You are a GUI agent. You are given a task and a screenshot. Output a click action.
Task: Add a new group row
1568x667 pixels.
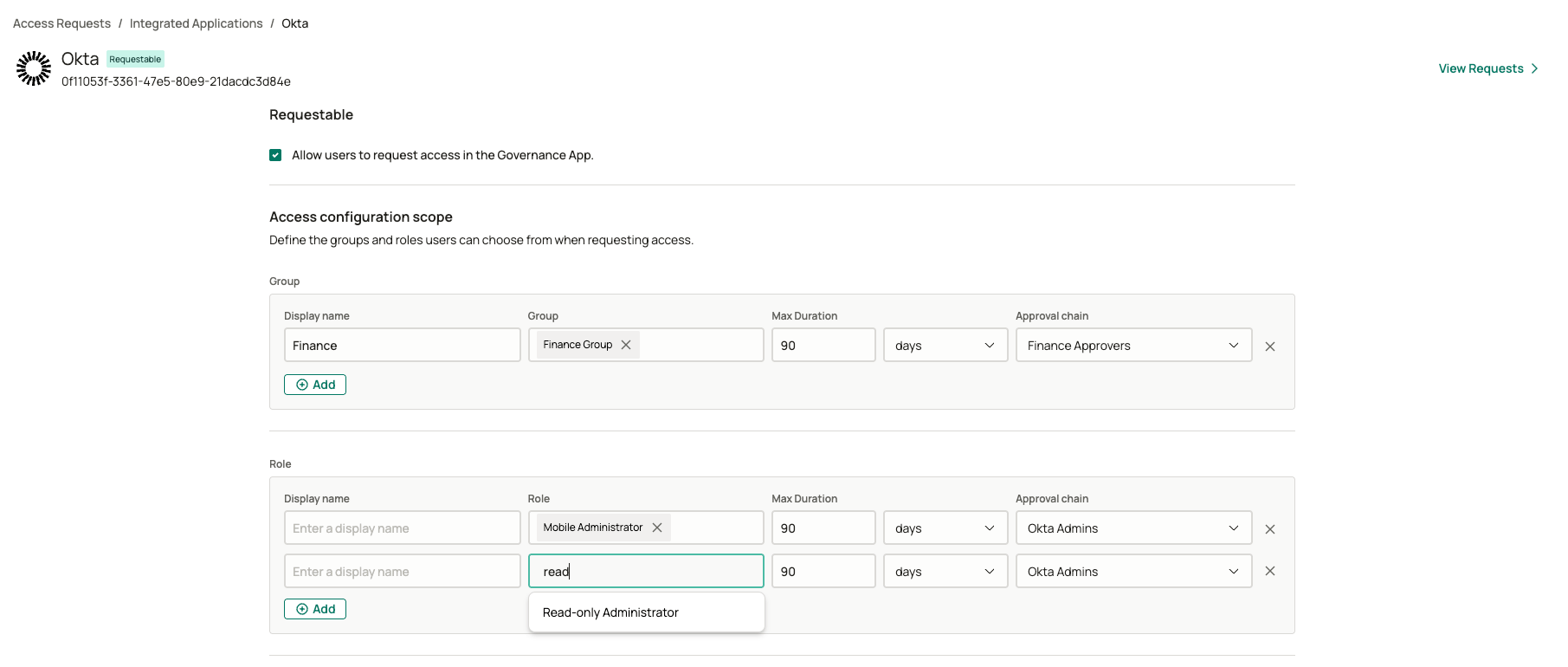315,385
